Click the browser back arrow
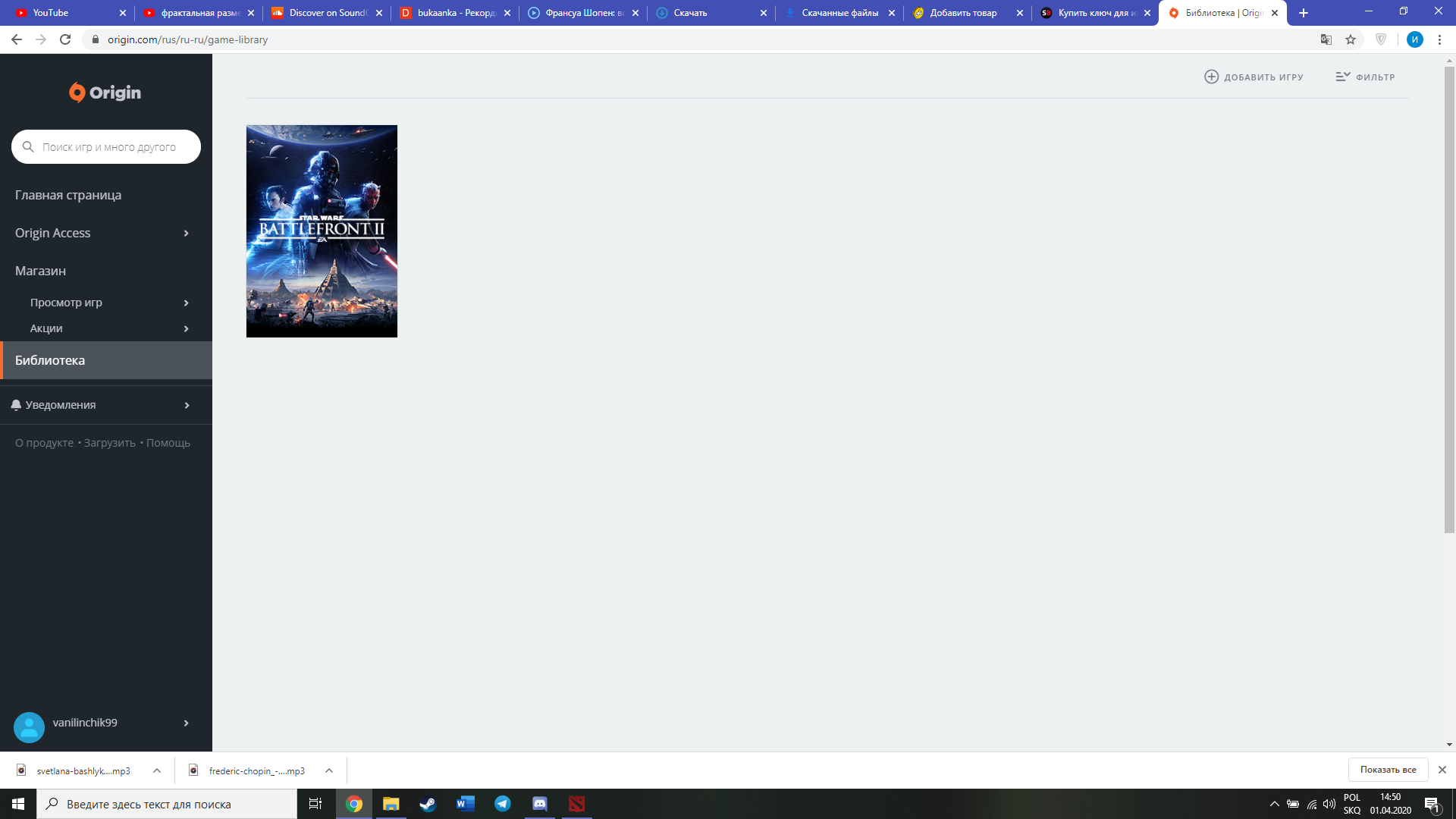This screenshot has width=1456, height=819. click(16, 39)
